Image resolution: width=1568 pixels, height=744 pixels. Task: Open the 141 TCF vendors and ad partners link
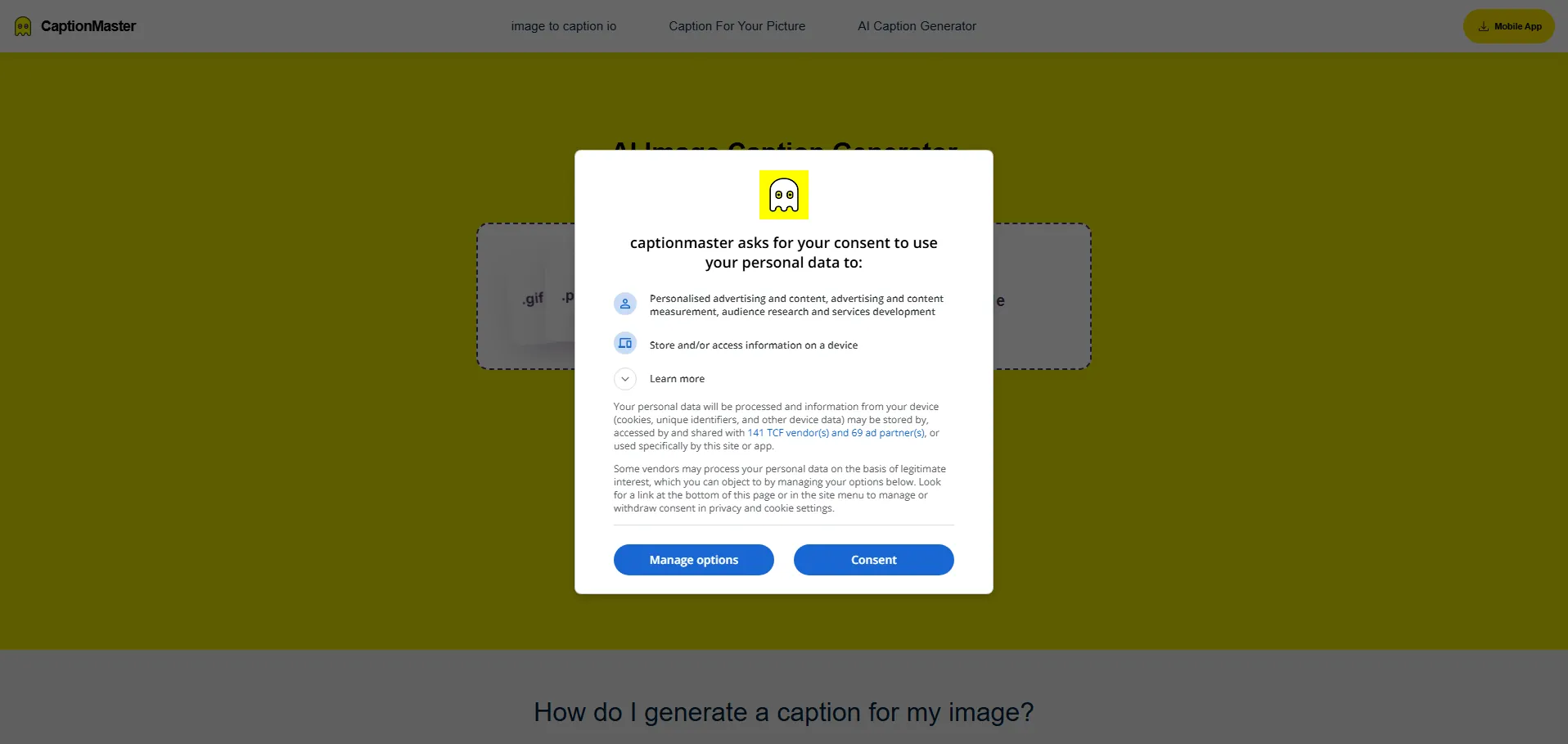pos(836,433)
